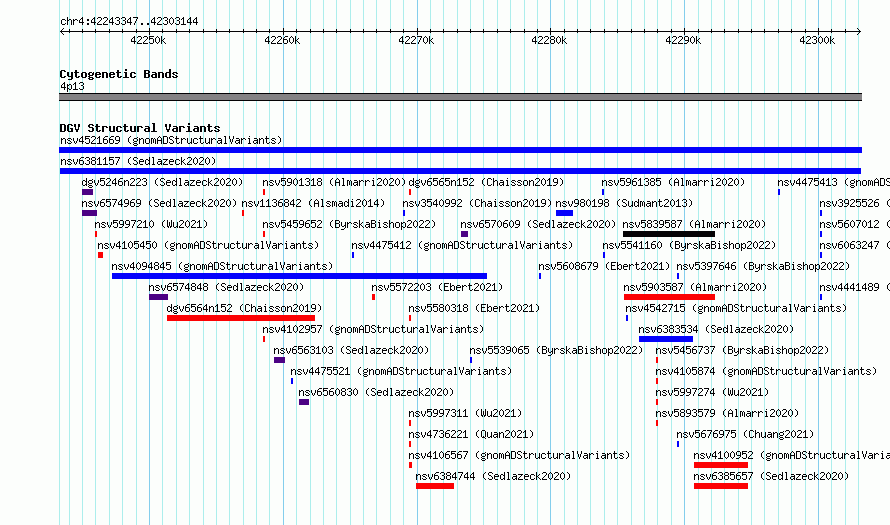Open nsv5676975 (Chuang2021) label
890x525 pixels.
[745, 434]
